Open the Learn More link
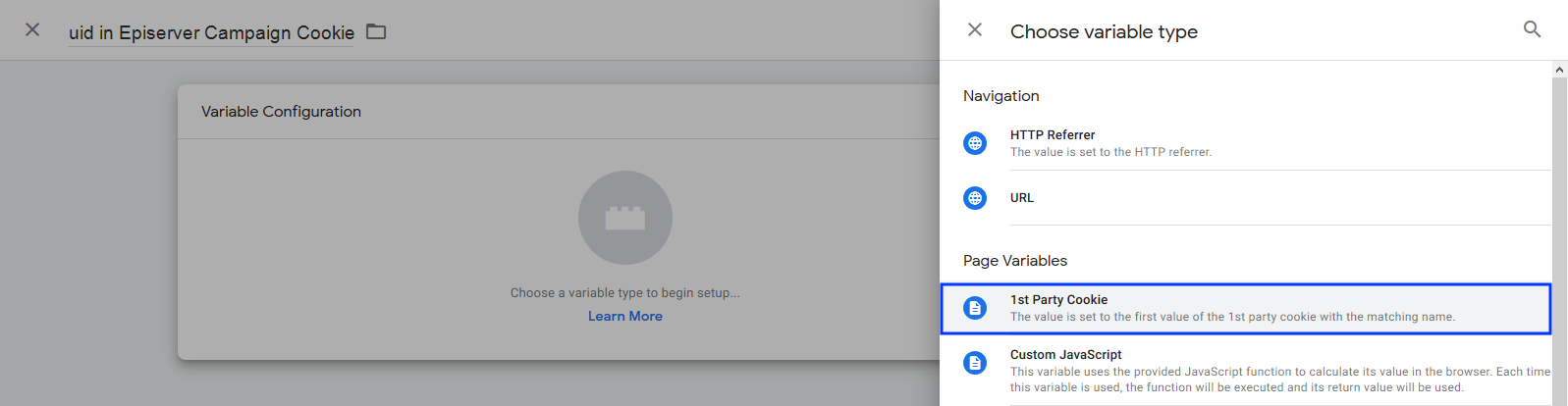 [625, 316]
